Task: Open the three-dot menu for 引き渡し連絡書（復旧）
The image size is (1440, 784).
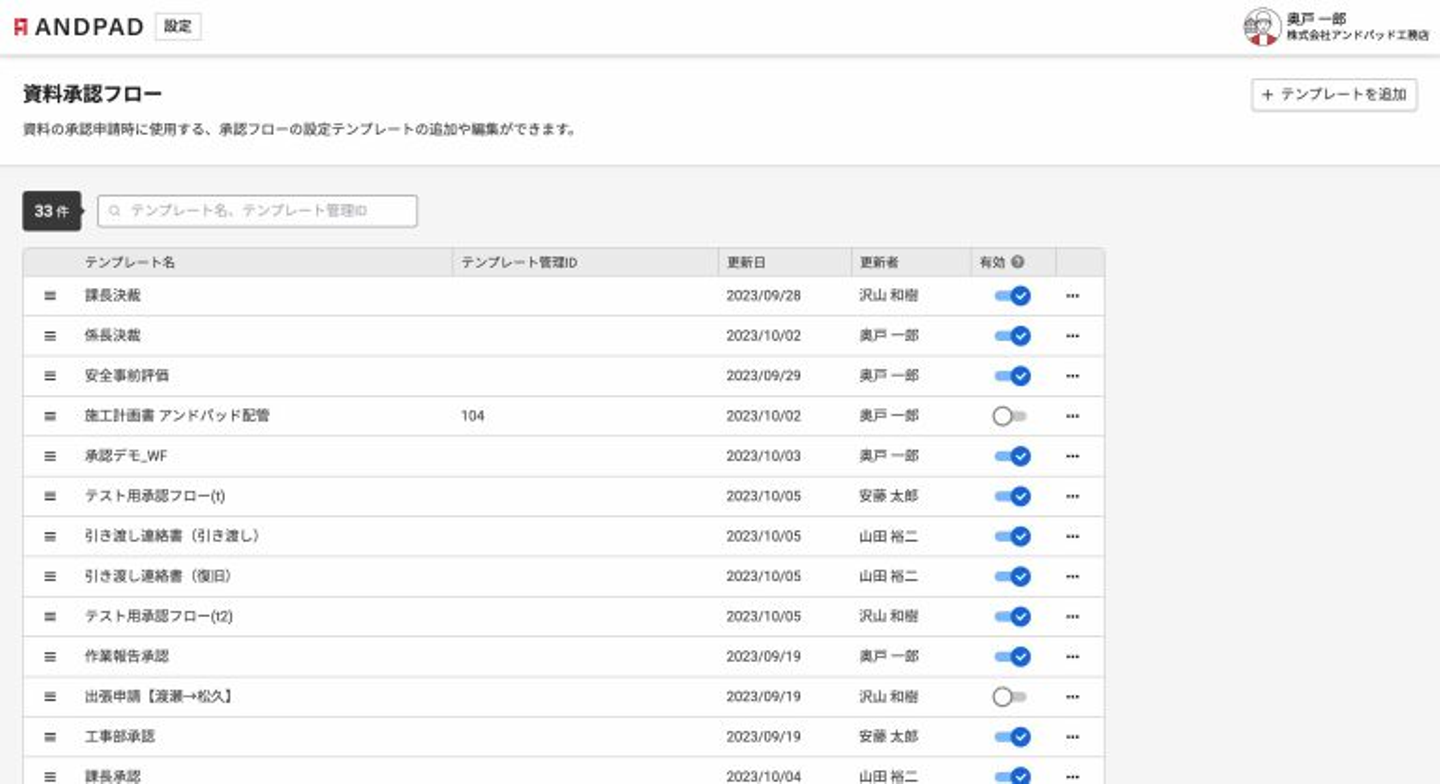Action: [x=1072, y=576]
